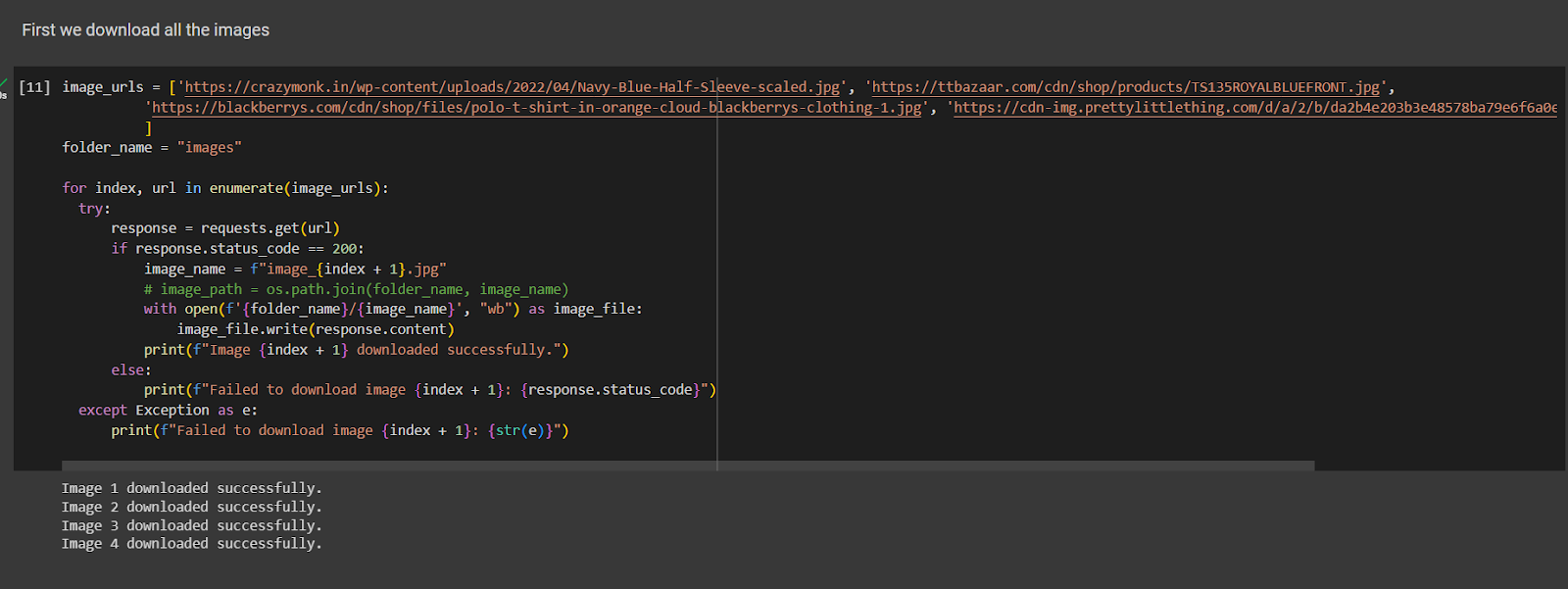Click the horizontal scrollbar under the code cell
Screen dimensions: 1568x589
[688, 466]
